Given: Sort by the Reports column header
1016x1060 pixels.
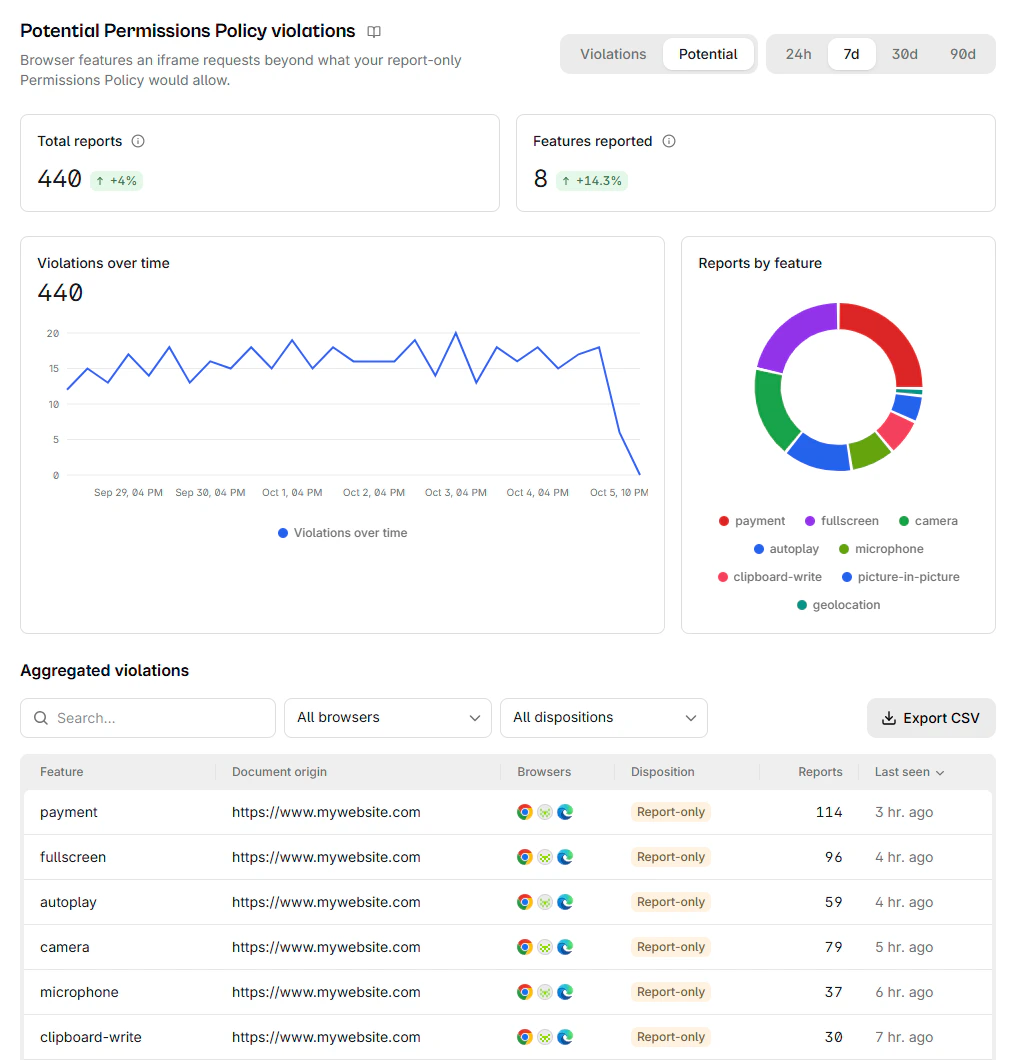Looking at the screenshot, I should (820, 772).
